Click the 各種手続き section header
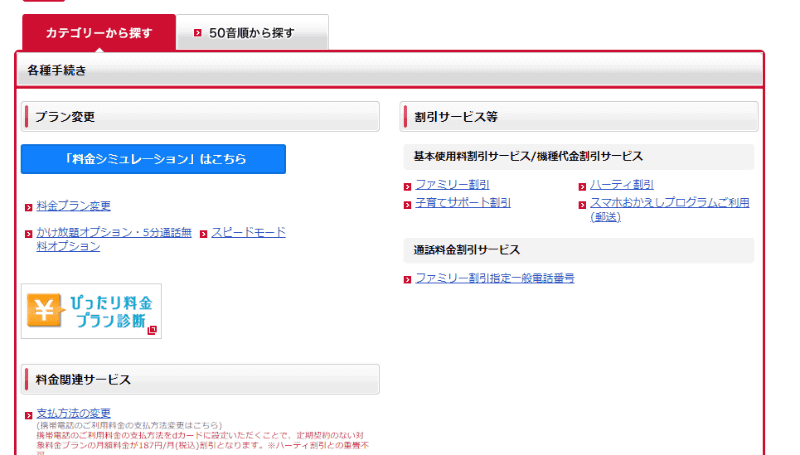 390,70
